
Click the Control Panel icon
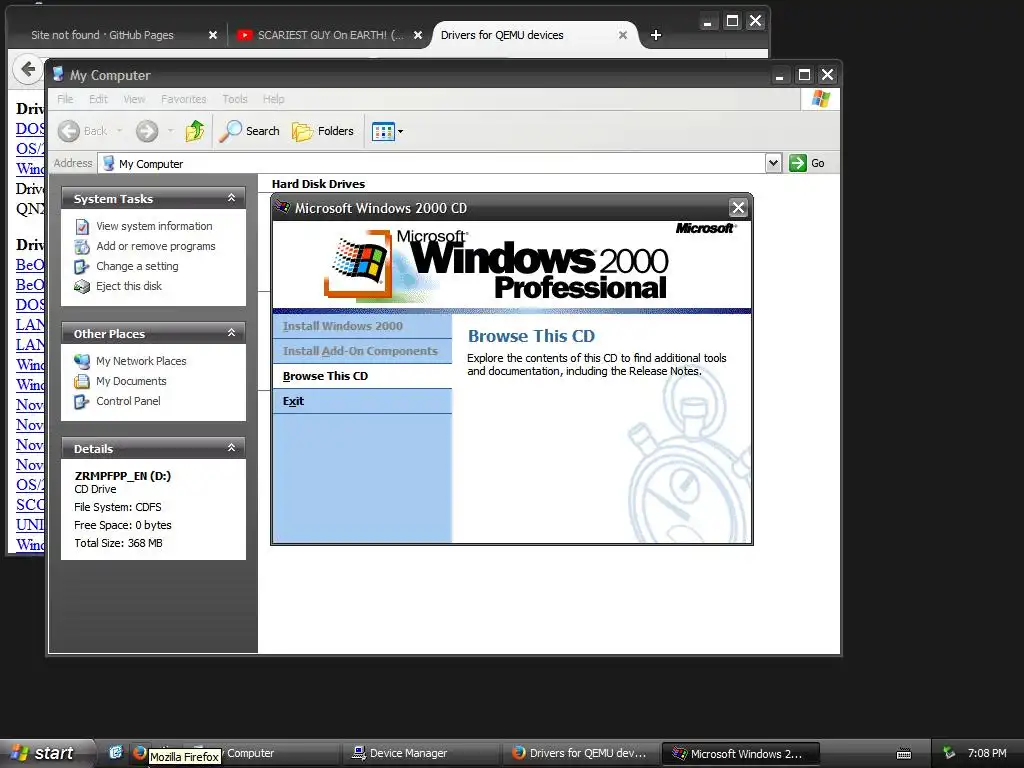pos(82,402)
